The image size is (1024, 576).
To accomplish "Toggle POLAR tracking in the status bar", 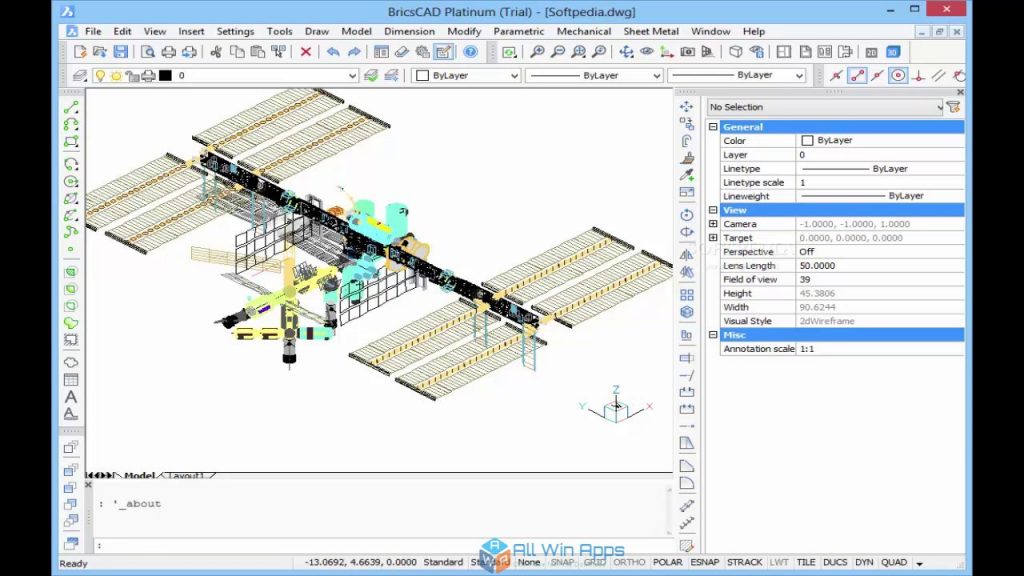I will click(x=667, y=562).
